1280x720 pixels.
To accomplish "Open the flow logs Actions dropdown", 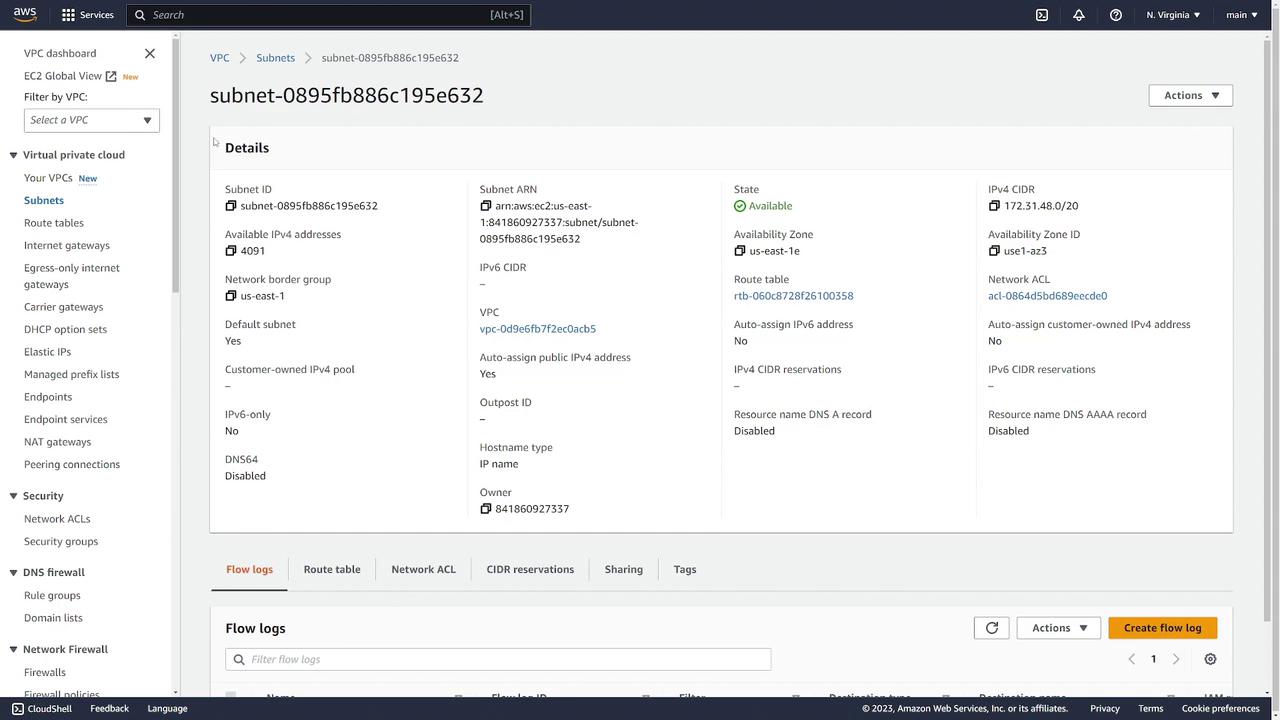I will click(1059, 628).
